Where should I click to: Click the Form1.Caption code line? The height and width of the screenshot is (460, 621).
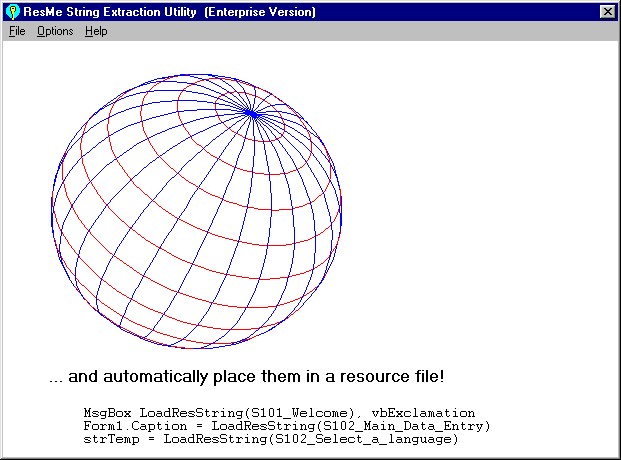pos(287,425)
